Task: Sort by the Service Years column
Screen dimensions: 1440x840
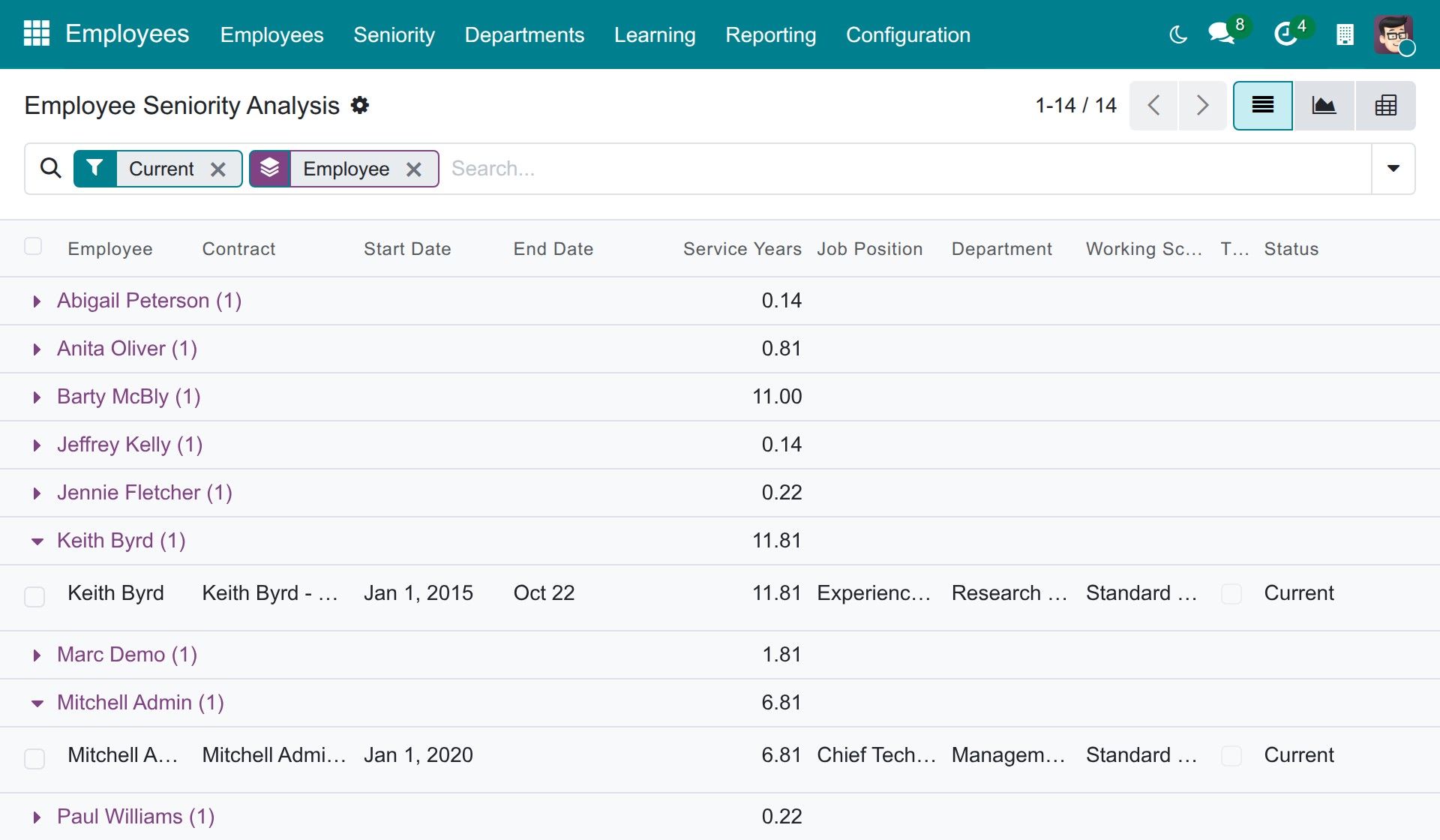Action: (742, 249)
